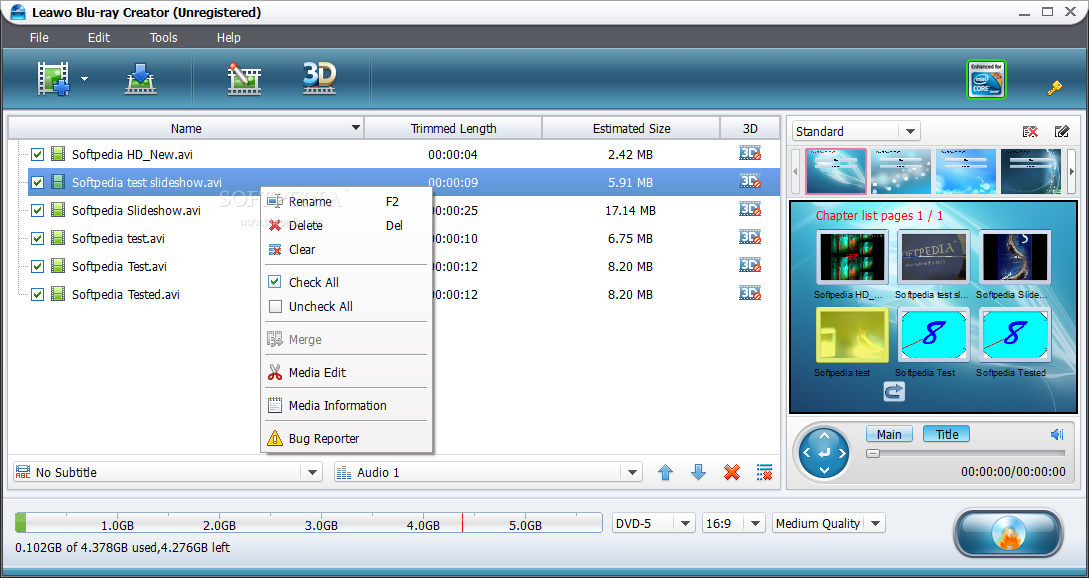Click the clear list icon
The width and height of the screenshot is (1089, 578).
coord(764,472)
